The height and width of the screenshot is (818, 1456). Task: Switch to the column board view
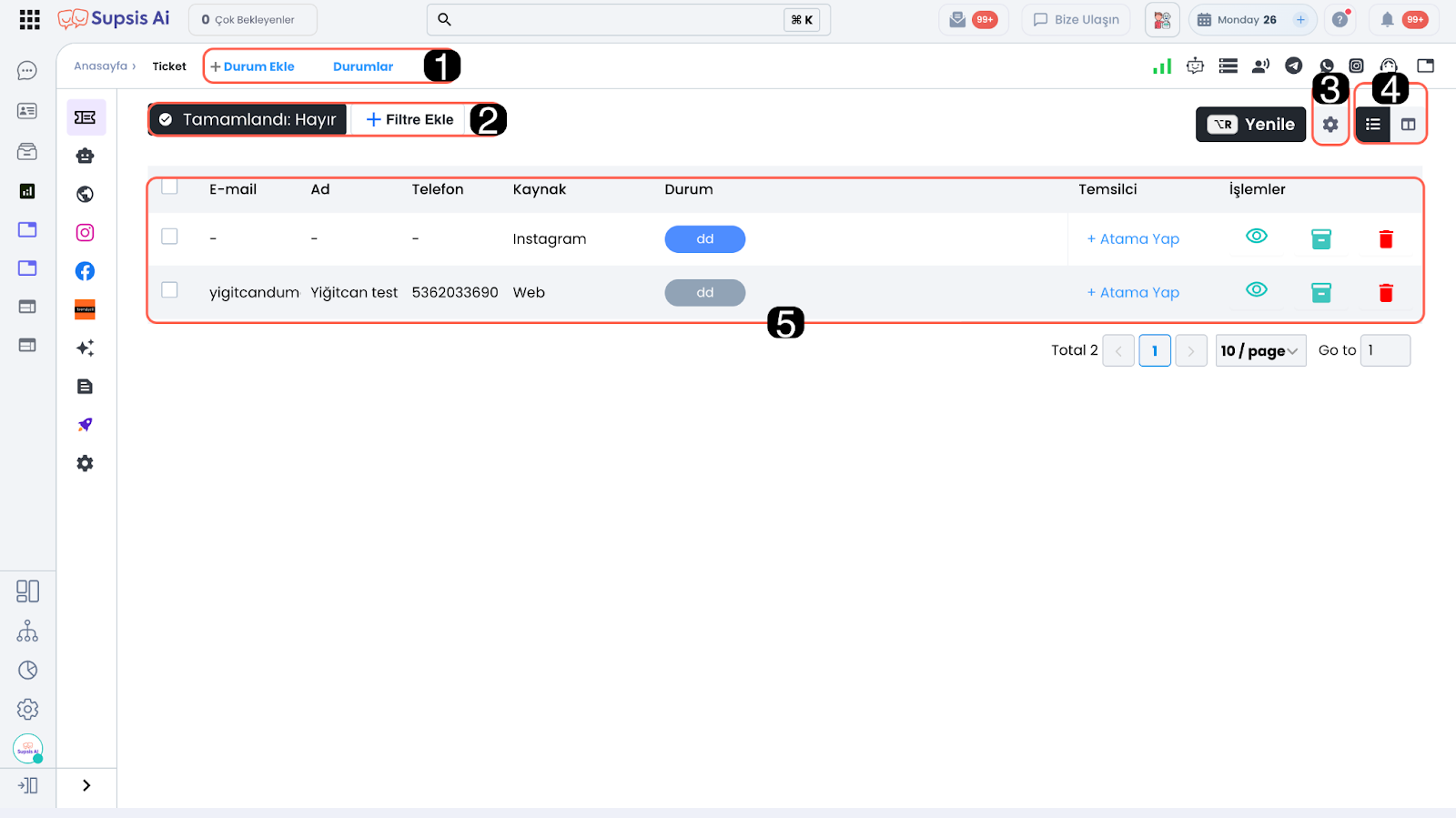(x=1408, y=125)
